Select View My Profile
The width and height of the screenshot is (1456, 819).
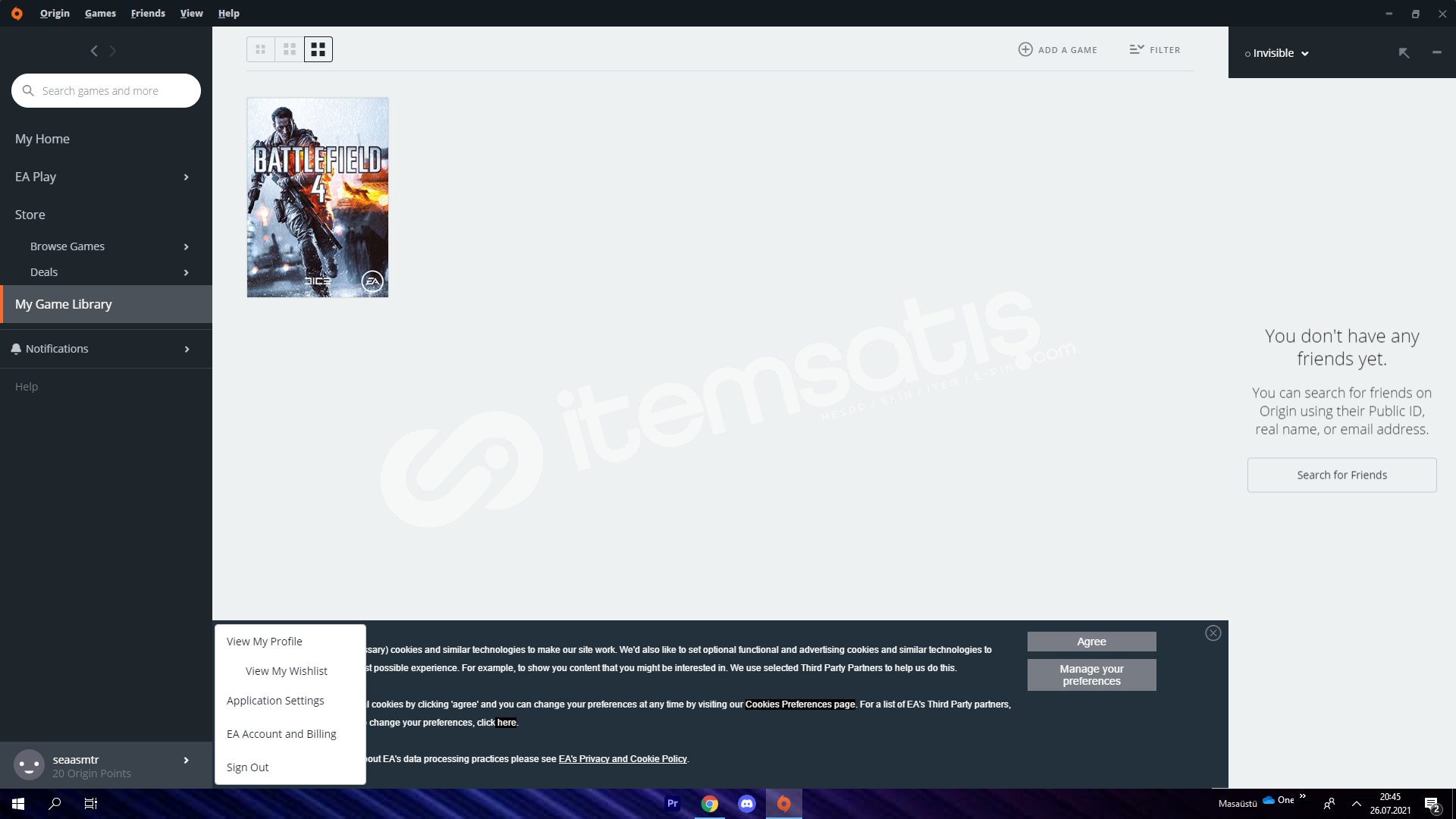pyautogui.click(x=265, y=642)
